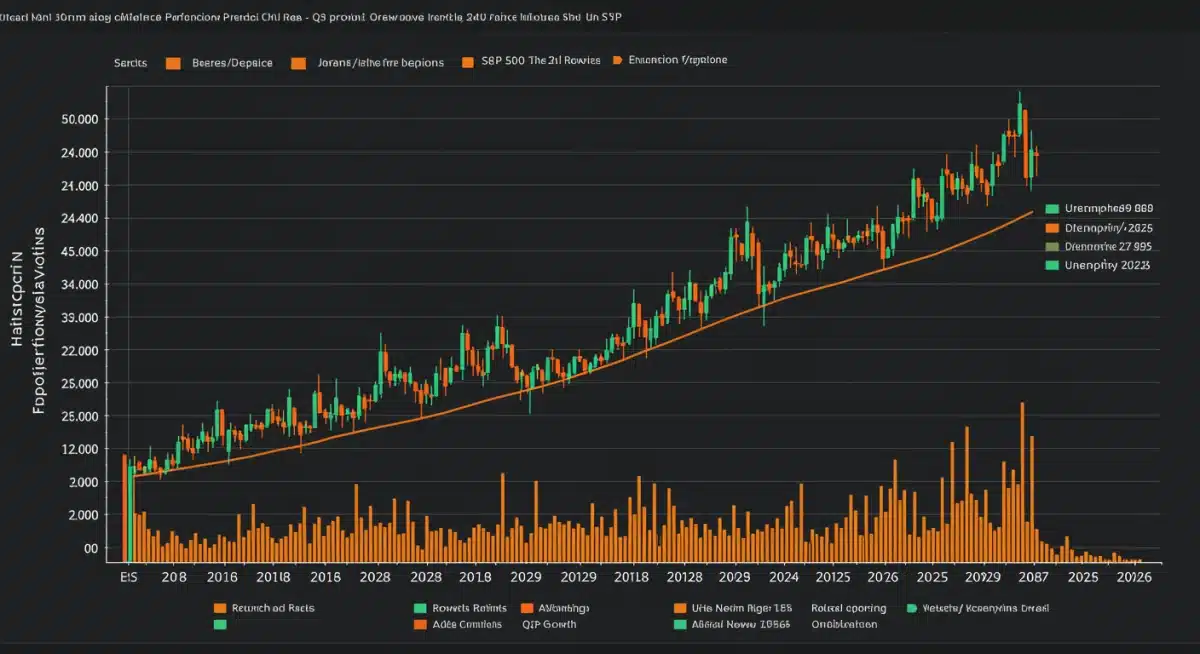Toggle the Dtennprin 2025 series off
This screenshot has width=1200, height=654.
(x=1105, y=228)
